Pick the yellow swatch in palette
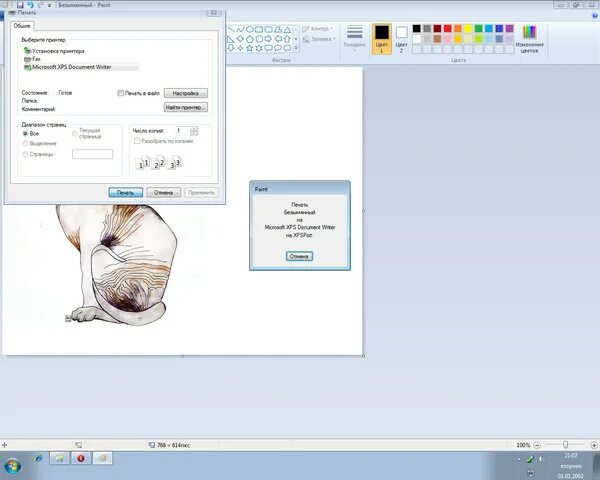The width and height of the screenshot is (600, 480). point(468,29)
